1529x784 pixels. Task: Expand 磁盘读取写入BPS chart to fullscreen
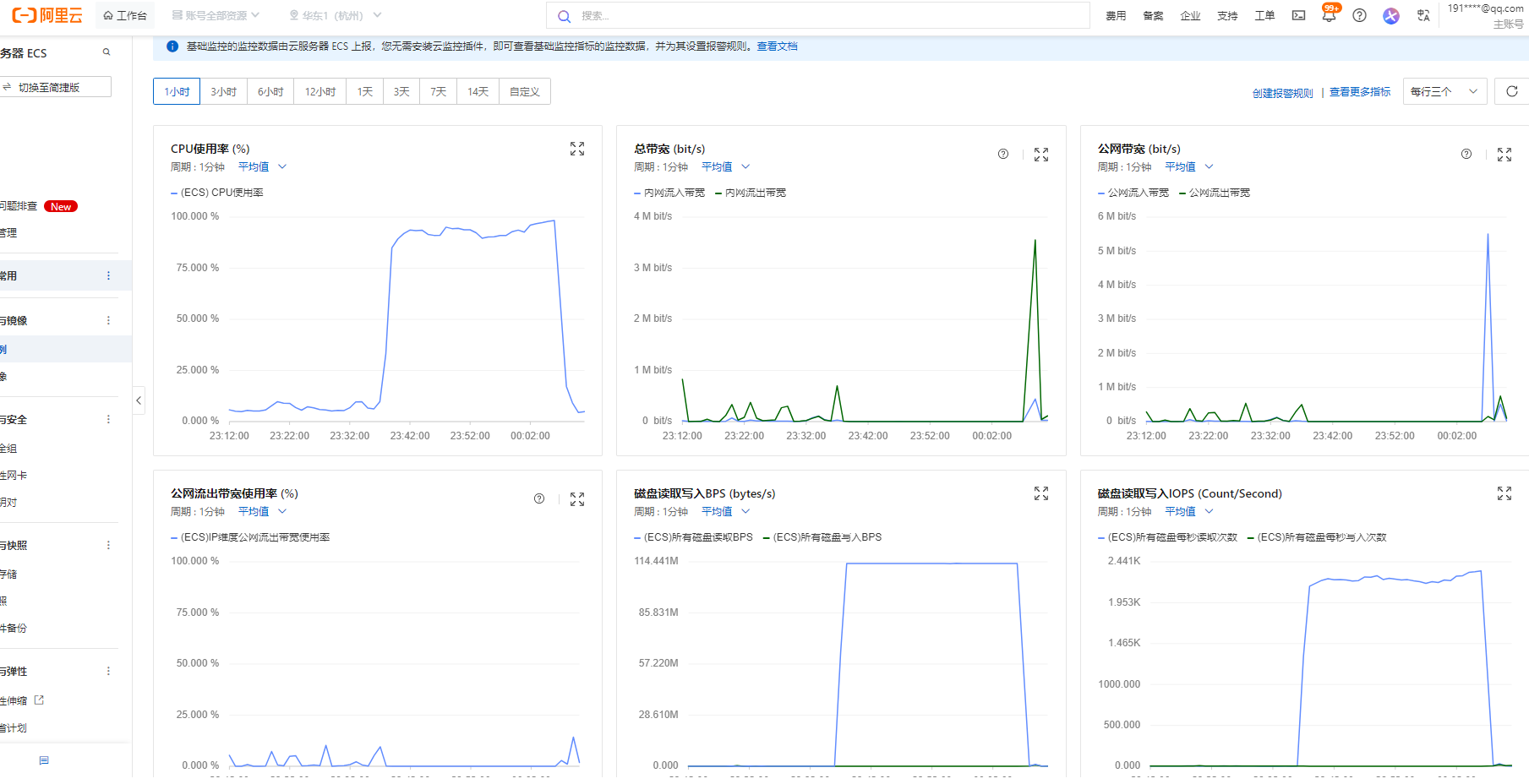tap(1041, 493)
